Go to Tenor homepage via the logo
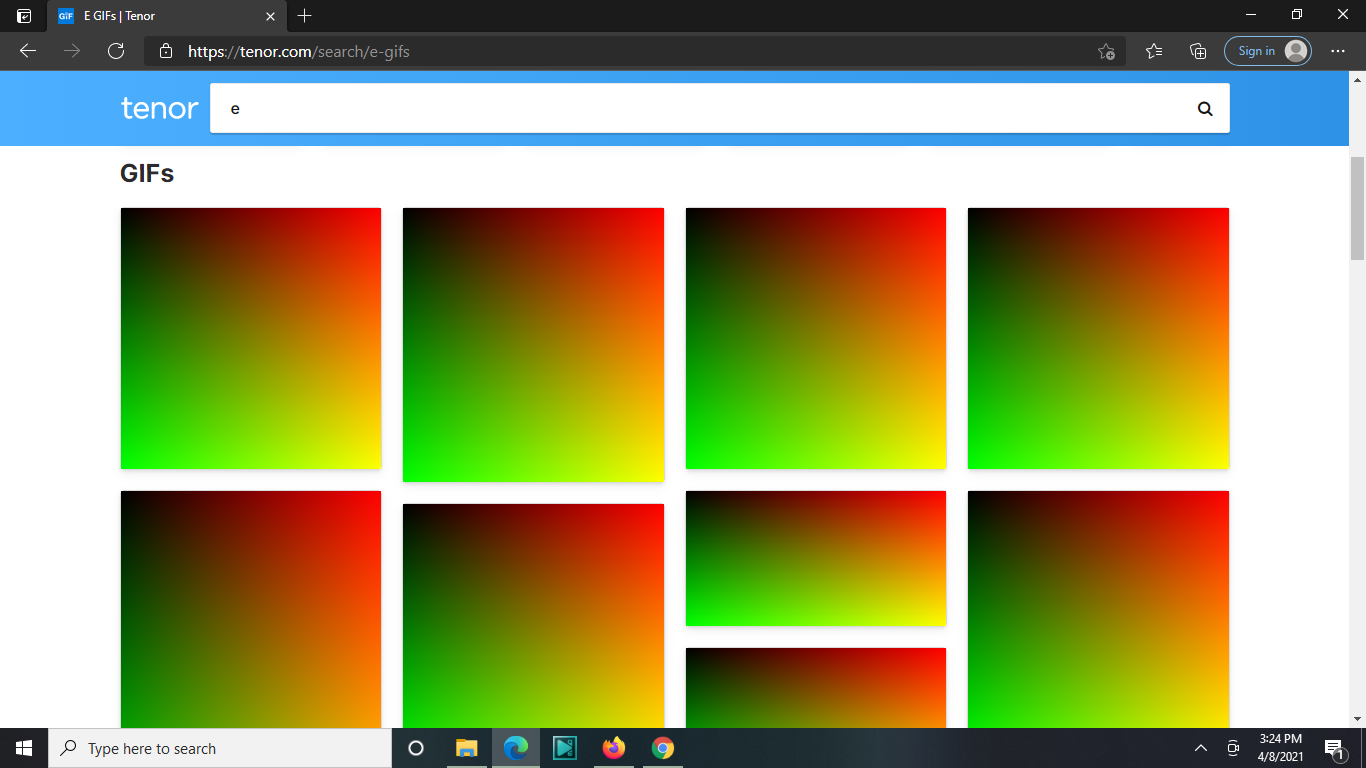Screen dimensions: 1366x768 tap(159, 108)
